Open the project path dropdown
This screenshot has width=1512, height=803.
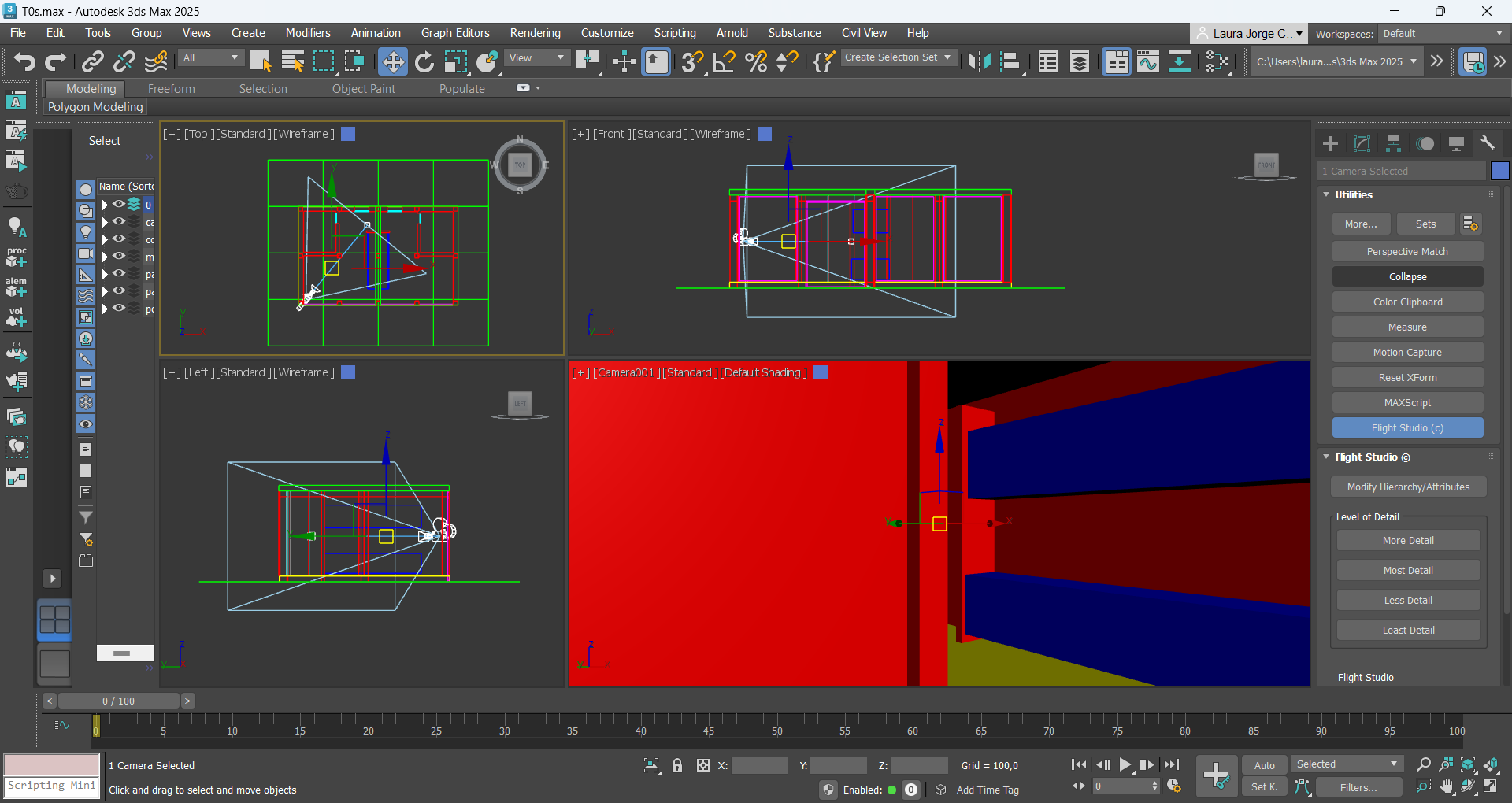(1336, 61)
